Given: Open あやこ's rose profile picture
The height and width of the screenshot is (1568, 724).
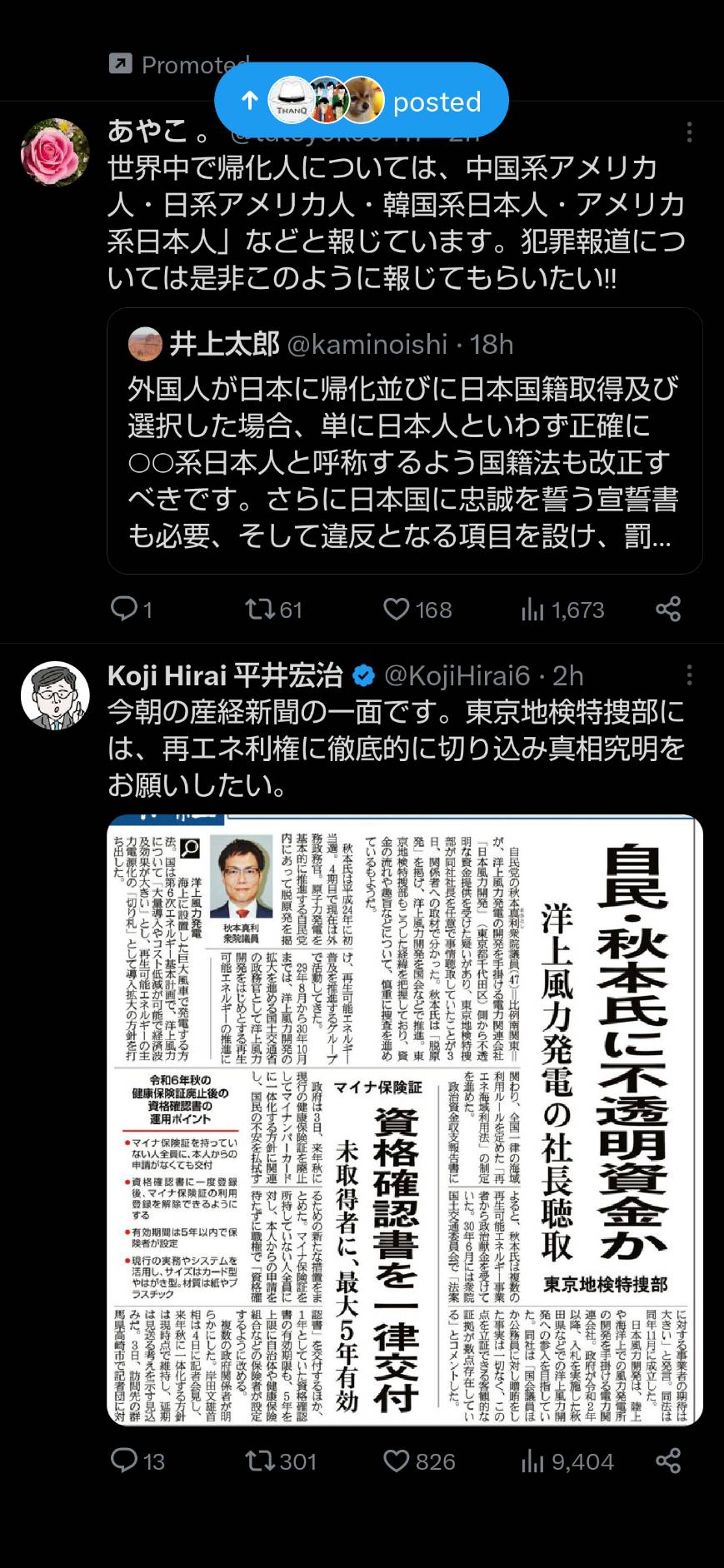Looking at the screenshot, I should click(55, 152).
